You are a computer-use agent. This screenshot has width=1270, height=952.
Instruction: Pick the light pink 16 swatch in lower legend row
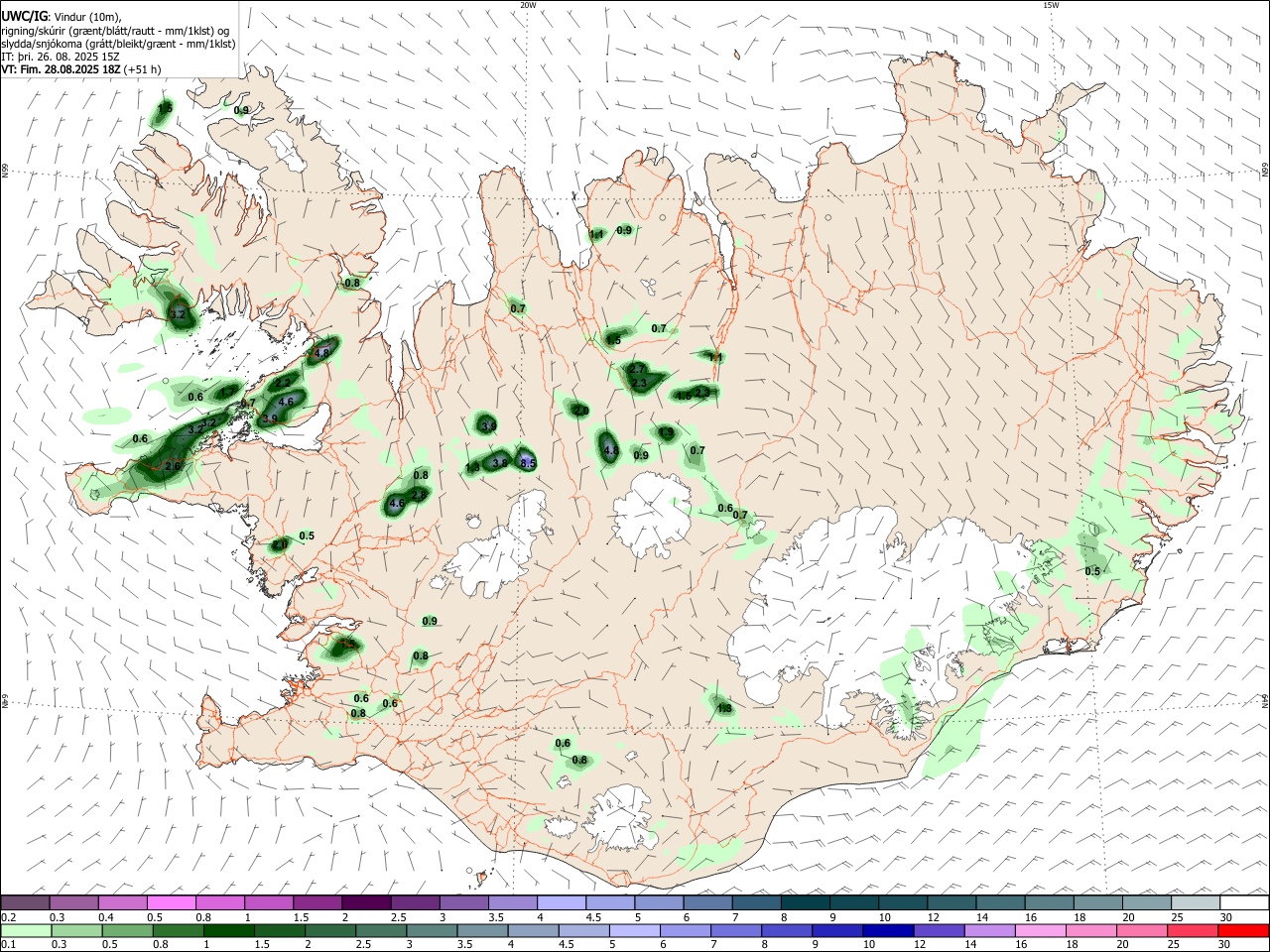pos(1040,930)
